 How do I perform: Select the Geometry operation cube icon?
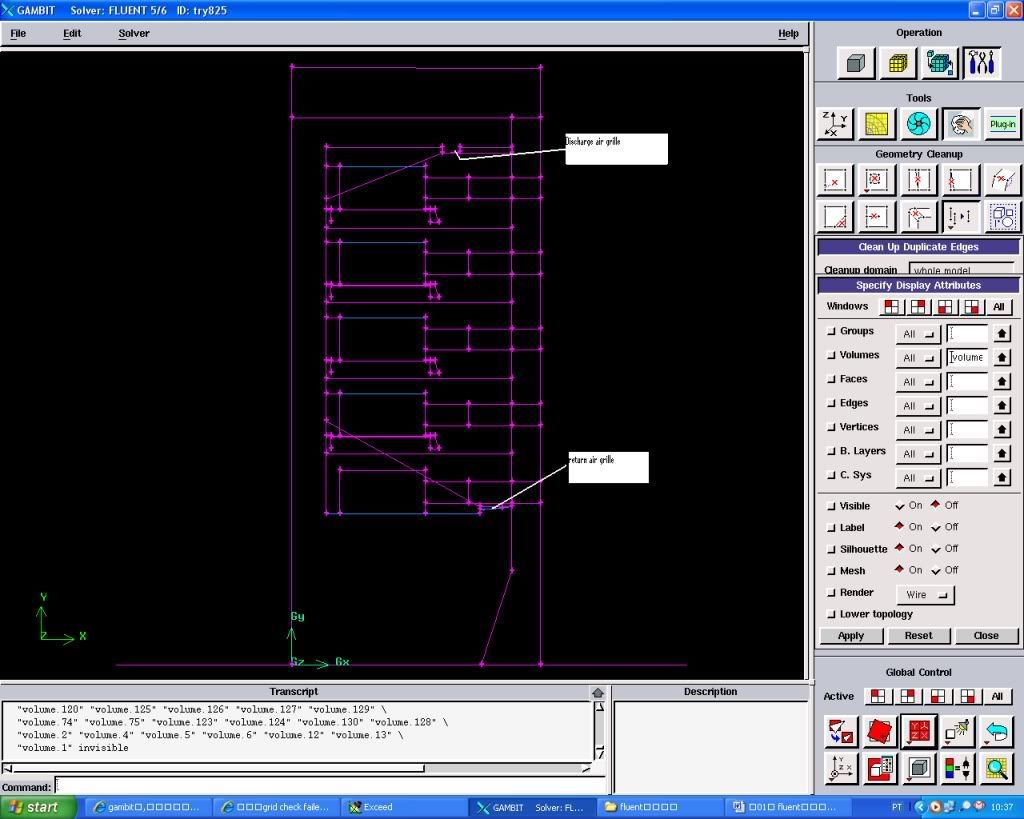click(x=855, y=64)
